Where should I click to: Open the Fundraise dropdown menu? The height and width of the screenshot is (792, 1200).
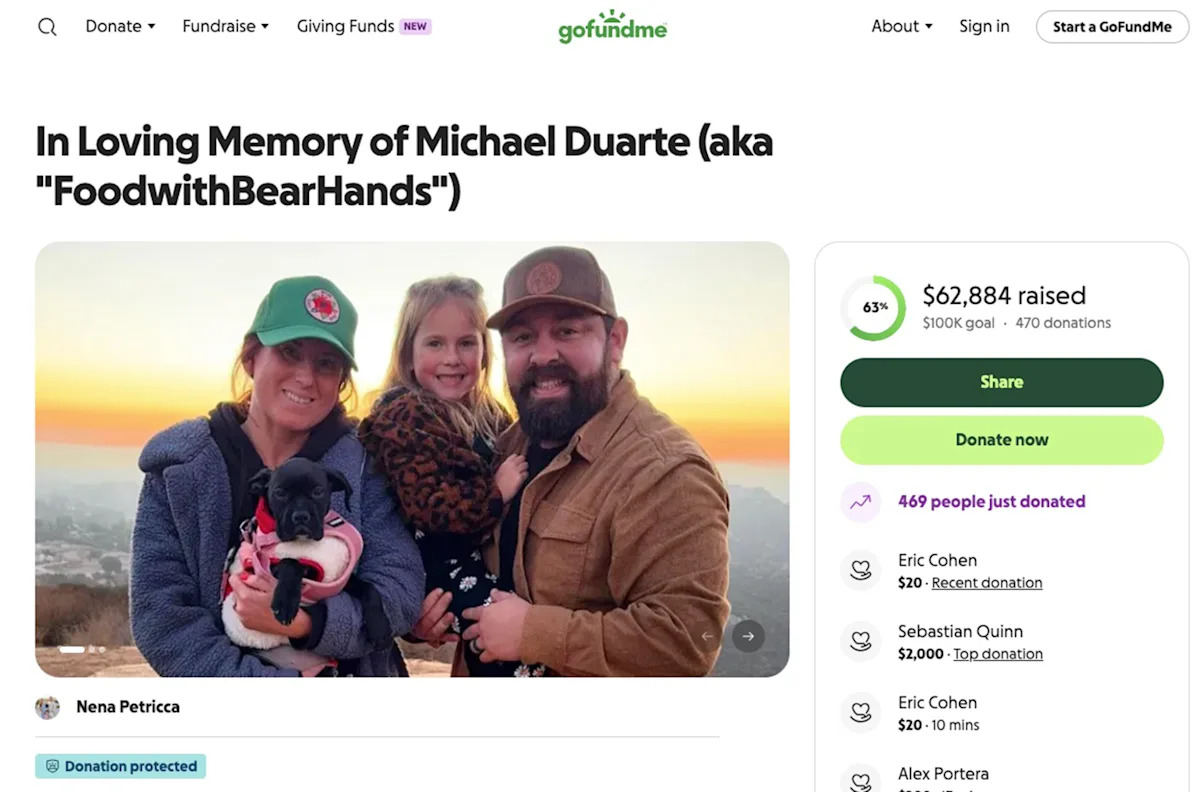point(225,27)
